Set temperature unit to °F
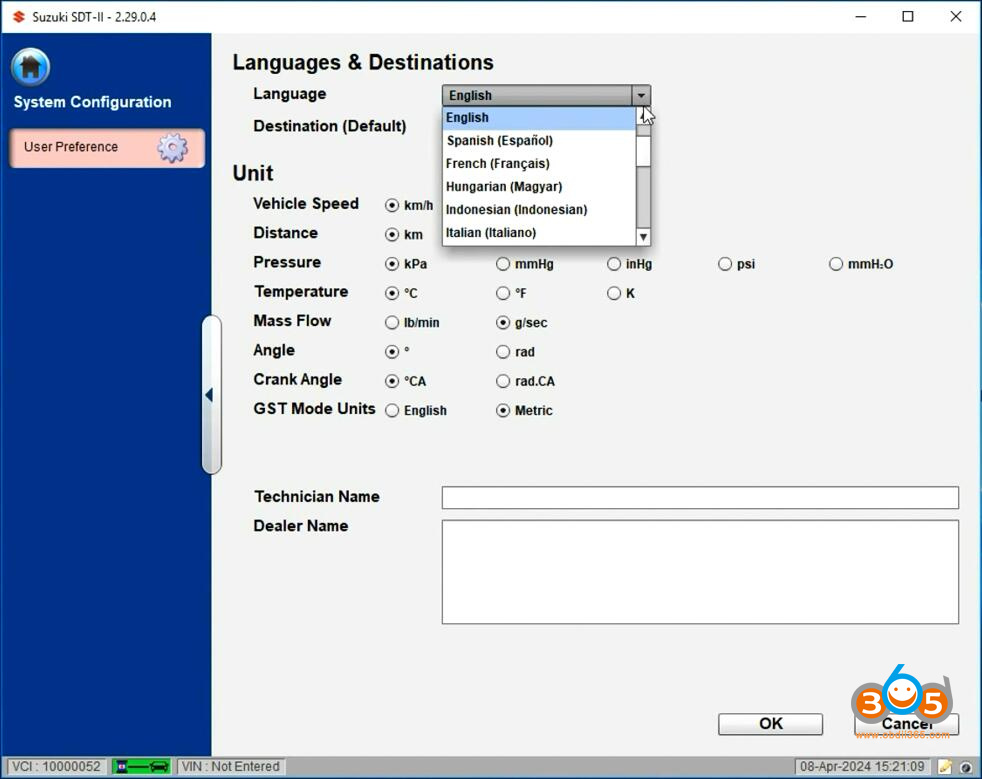 pos(503,294)
